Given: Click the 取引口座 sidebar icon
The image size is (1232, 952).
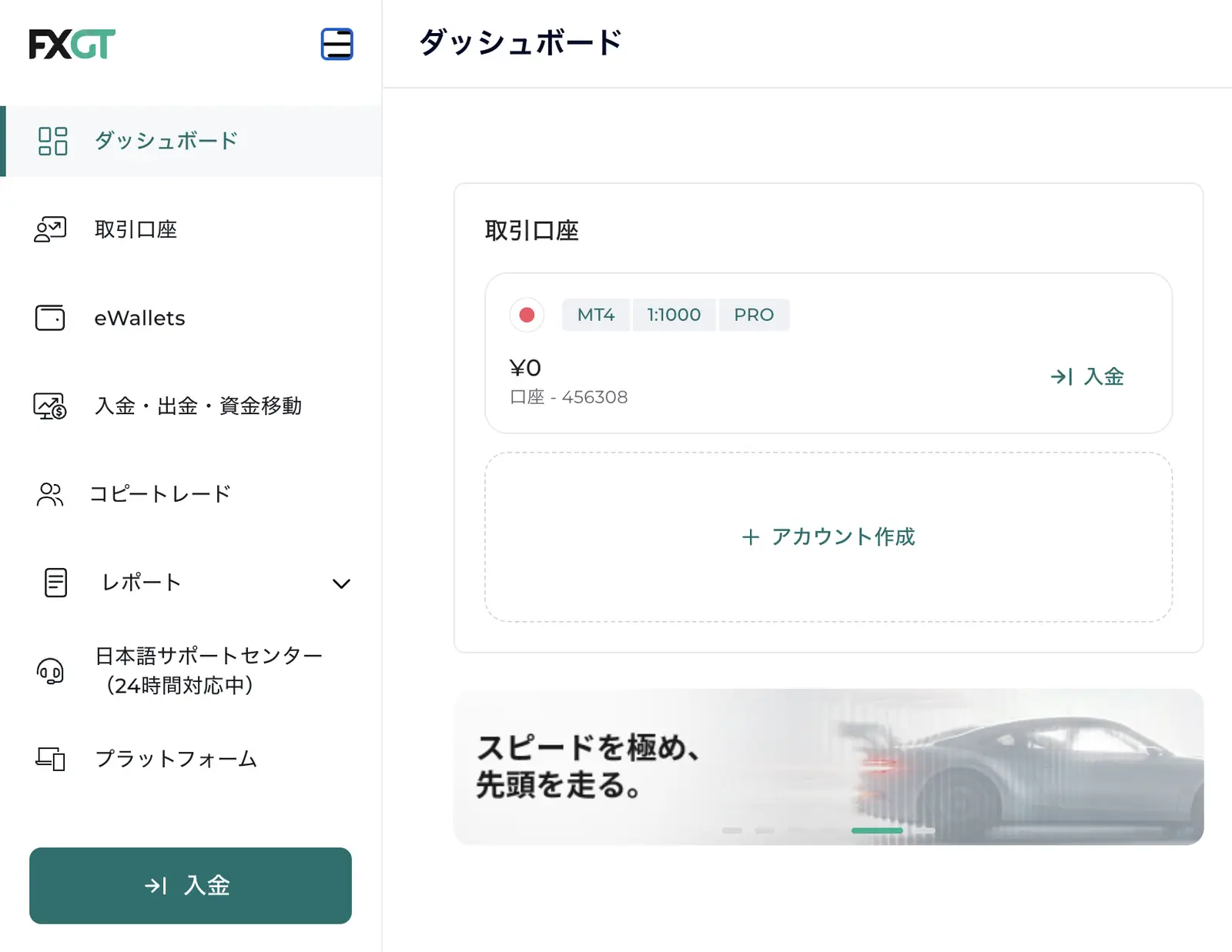Looking at the screenshot, I should 51,229.
